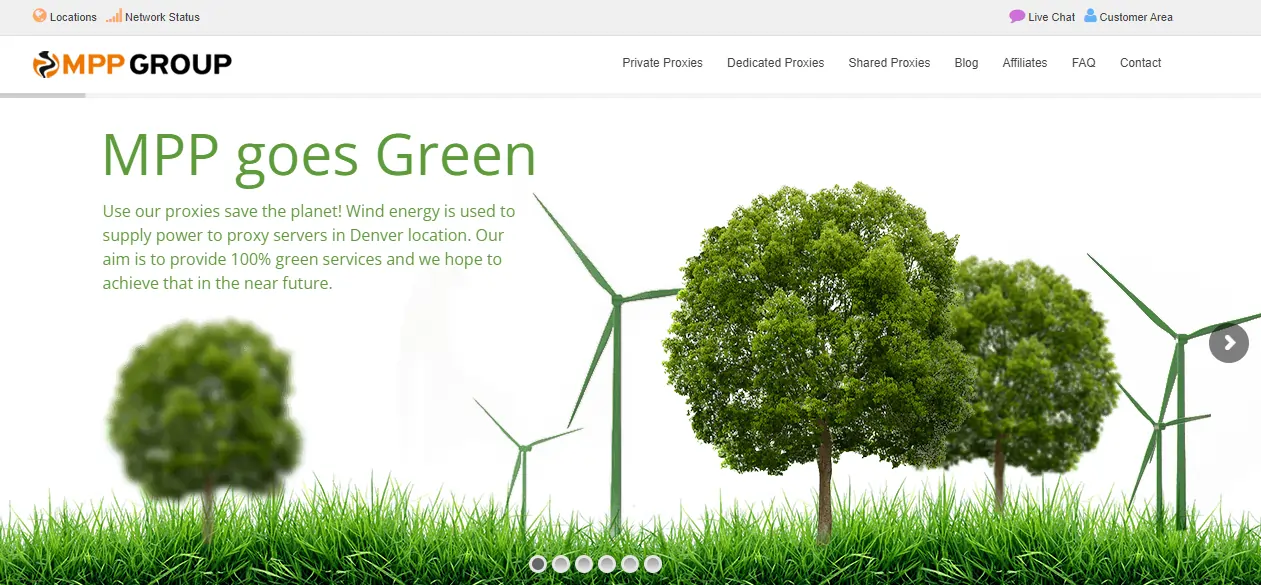The width and height of the screenshot is (1261, 585).
Task: Jump to the fifth slide indicator dot
Action: [x=630, y=564]
